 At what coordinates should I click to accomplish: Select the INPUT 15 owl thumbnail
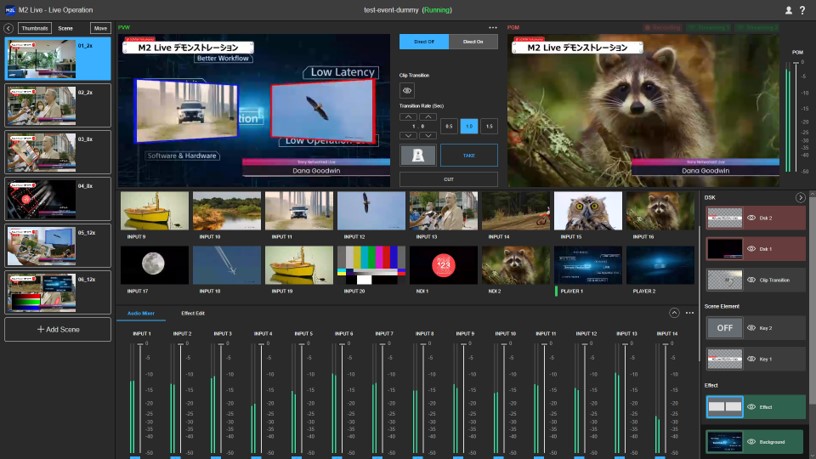588,212
